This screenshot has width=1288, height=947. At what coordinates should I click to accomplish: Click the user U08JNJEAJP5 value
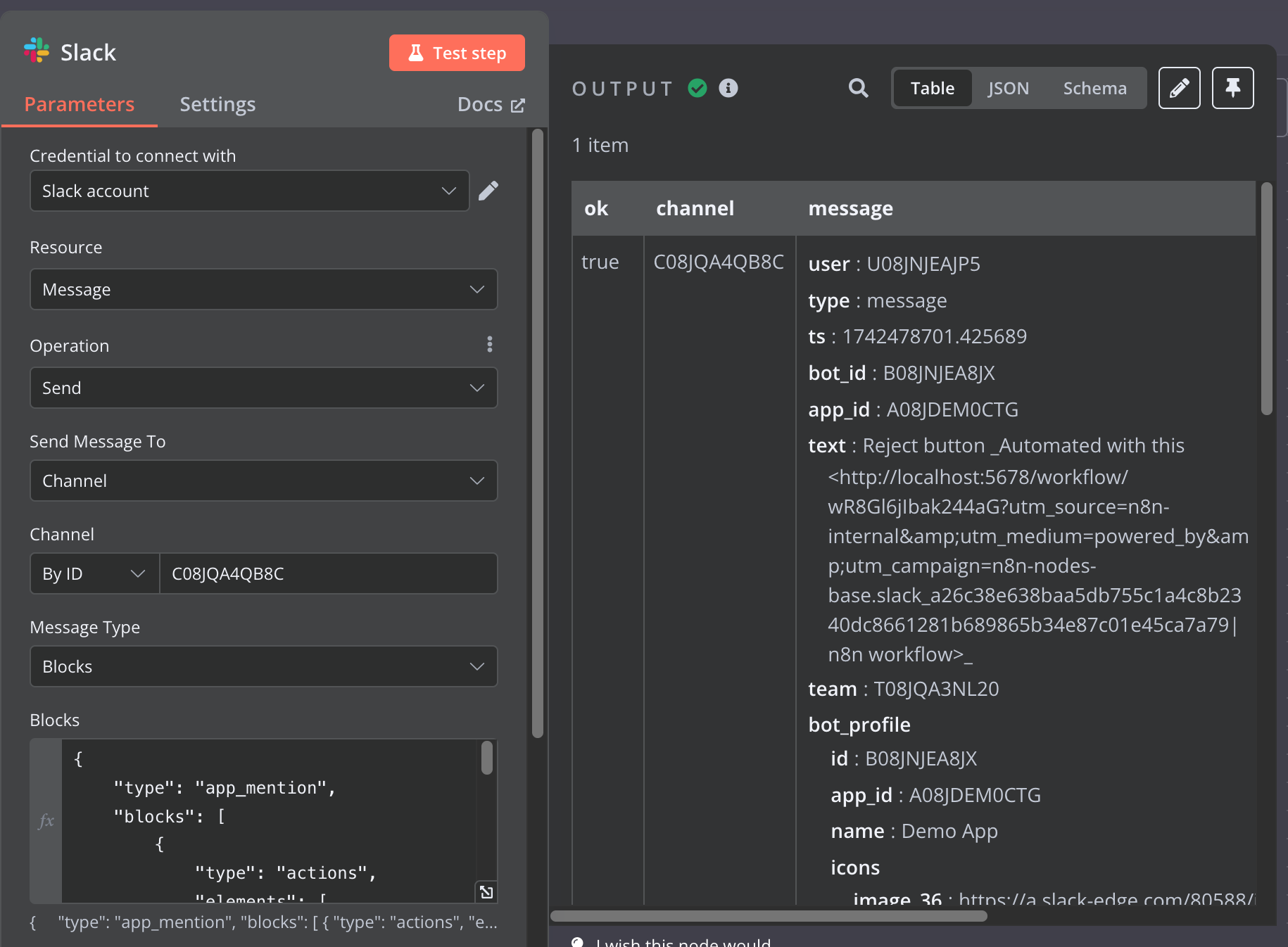point(923,264)
